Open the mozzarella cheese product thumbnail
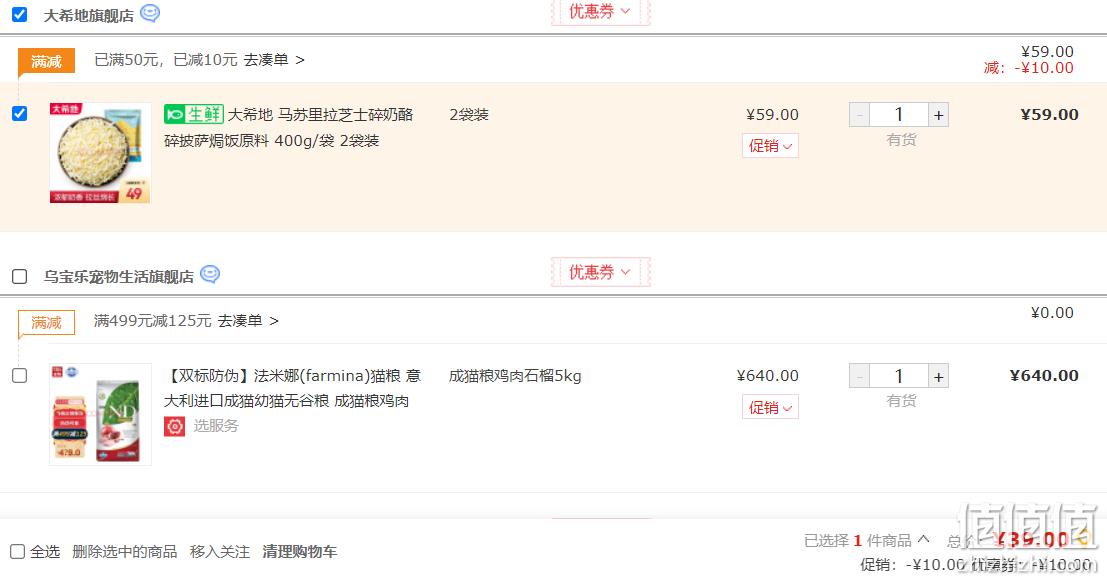 pos(100,153)
